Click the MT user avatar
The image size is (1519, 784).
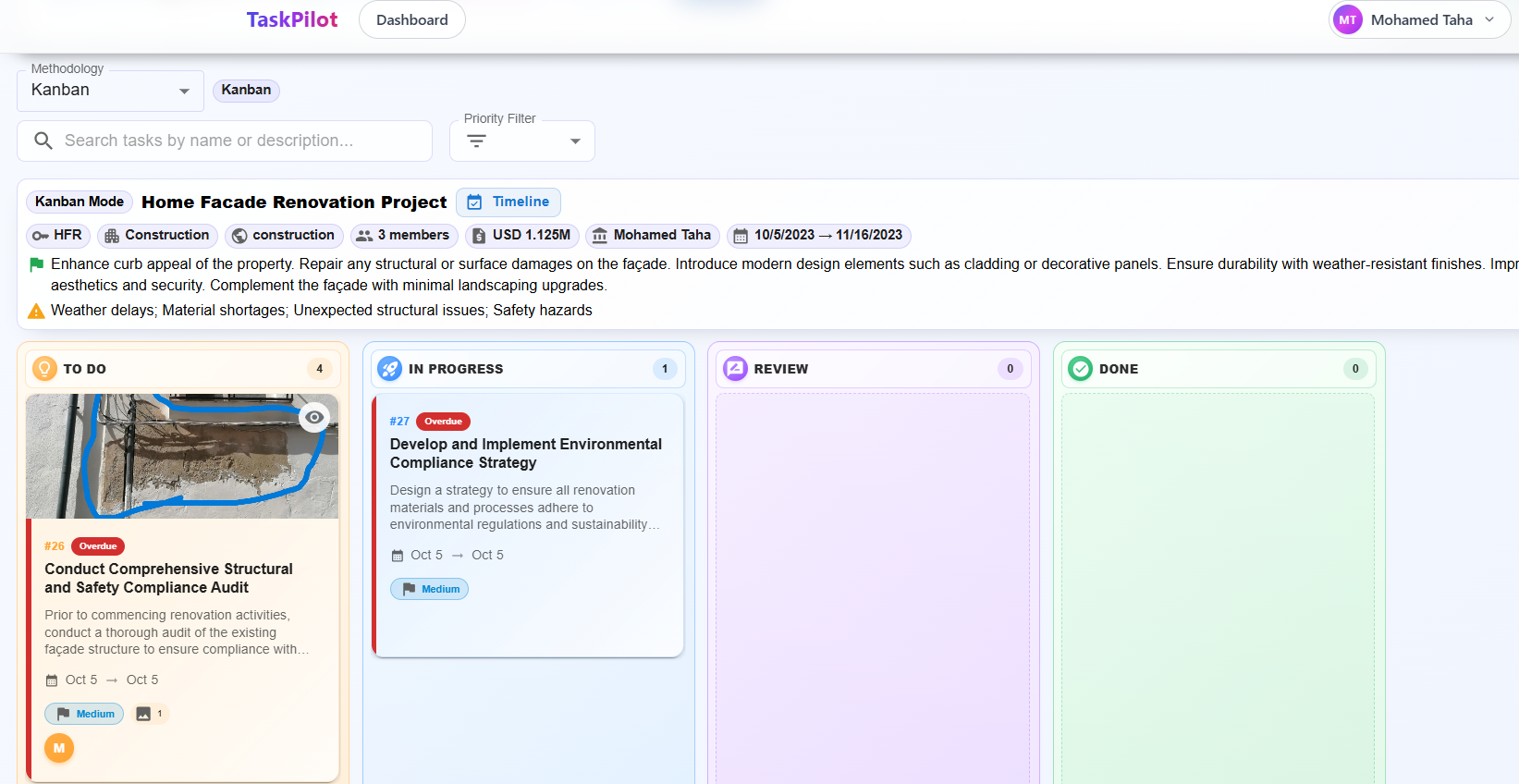1348,19
